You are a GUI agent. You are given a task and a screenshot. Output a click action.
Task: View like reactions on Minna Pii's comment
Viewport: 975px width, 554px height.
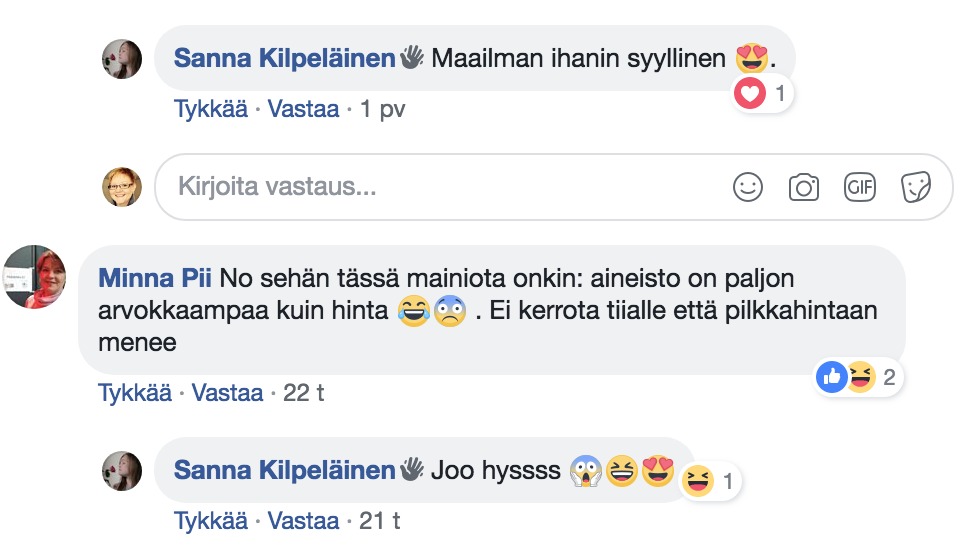point(832,377)
